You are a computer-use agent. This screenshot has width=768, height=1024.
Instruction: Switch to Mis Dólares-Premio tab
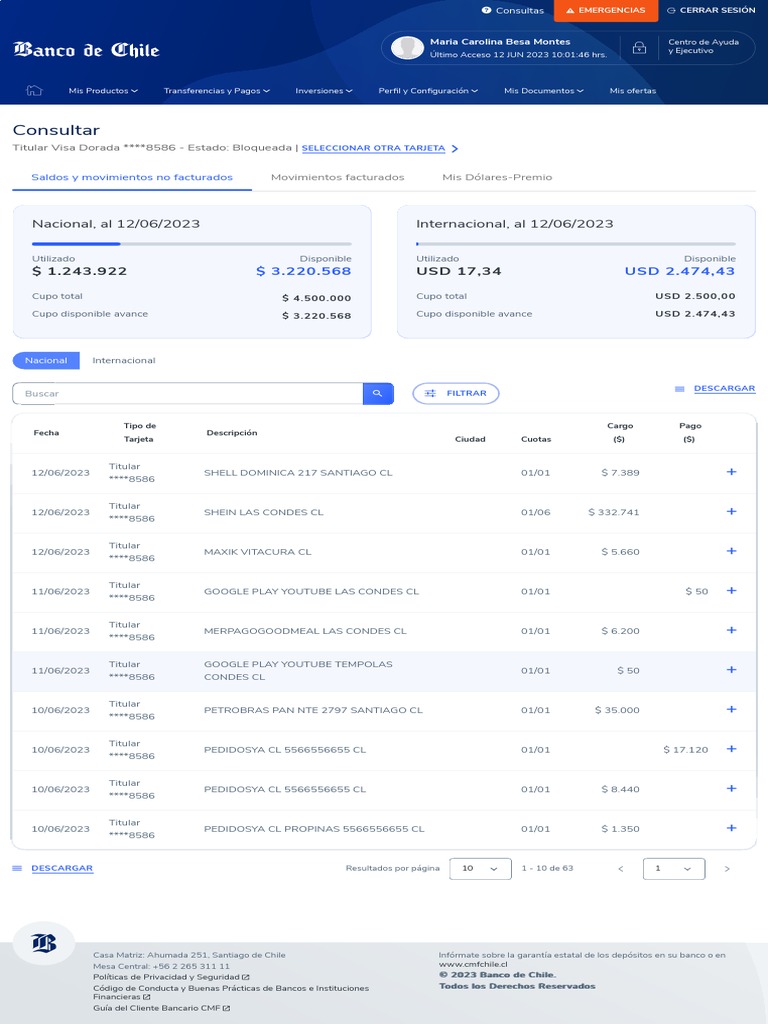click(497, 177)
